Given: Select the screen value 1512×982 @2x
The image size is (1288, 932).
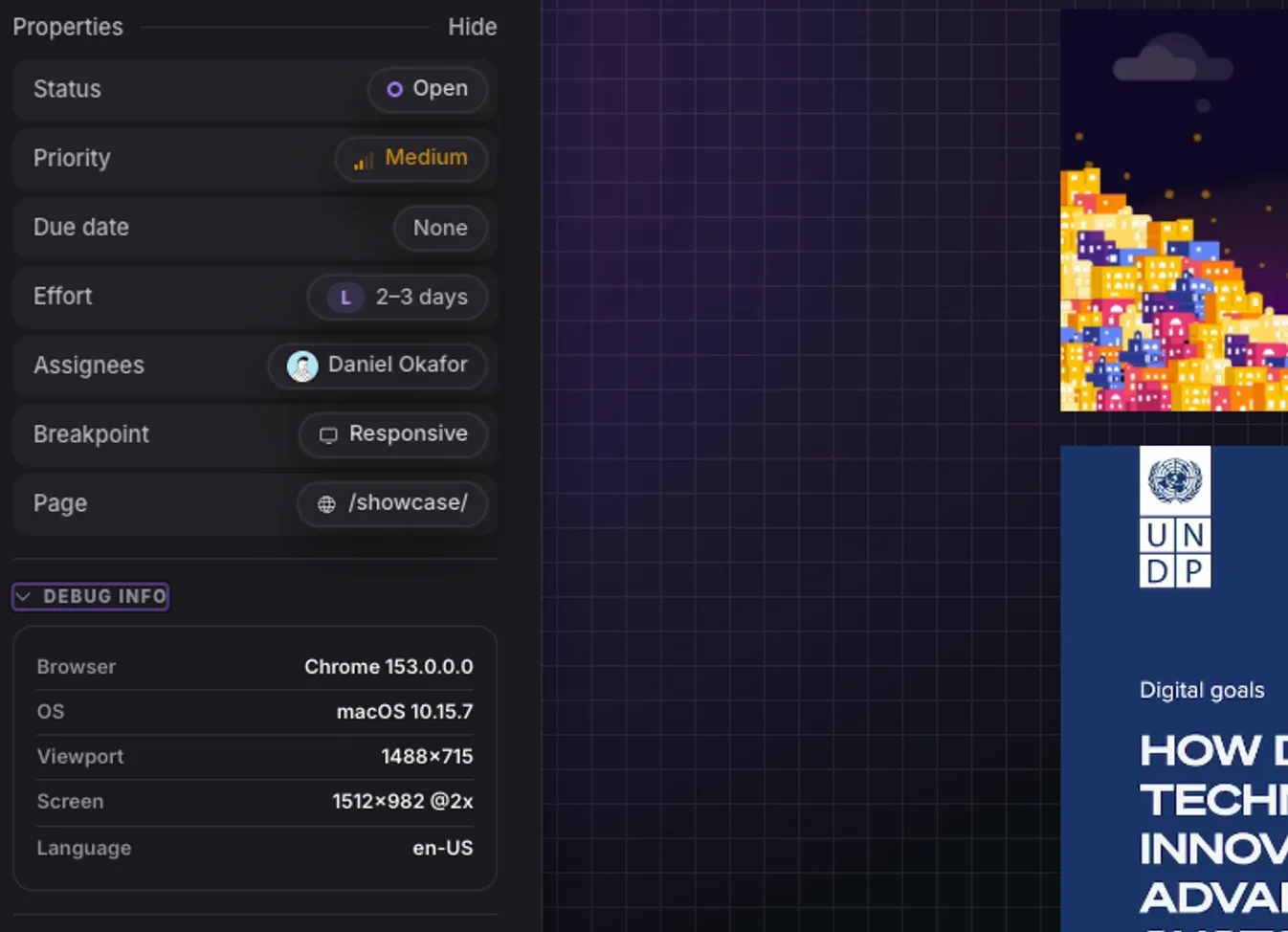Looking at the screenshot, I should click(x=403, y=802).
